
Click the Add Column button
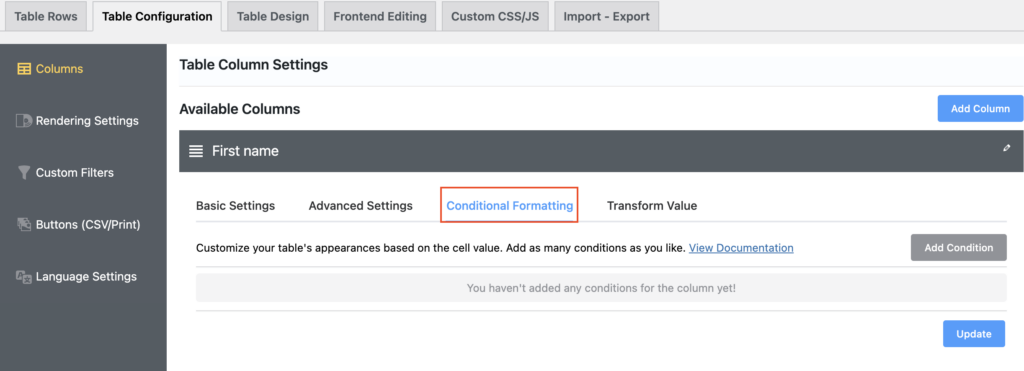click(980, 108)
